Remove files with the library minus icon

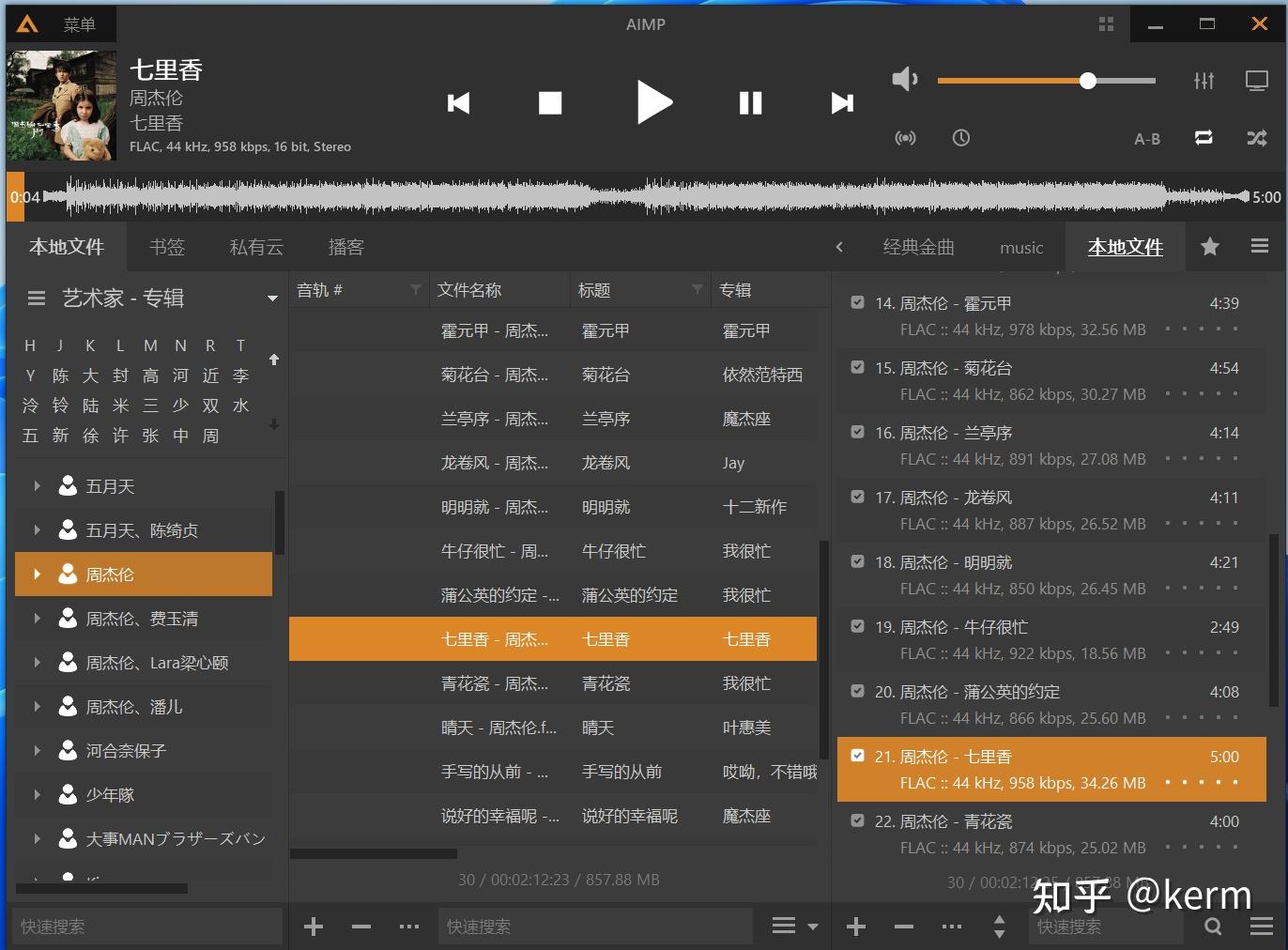pos(361,927)
